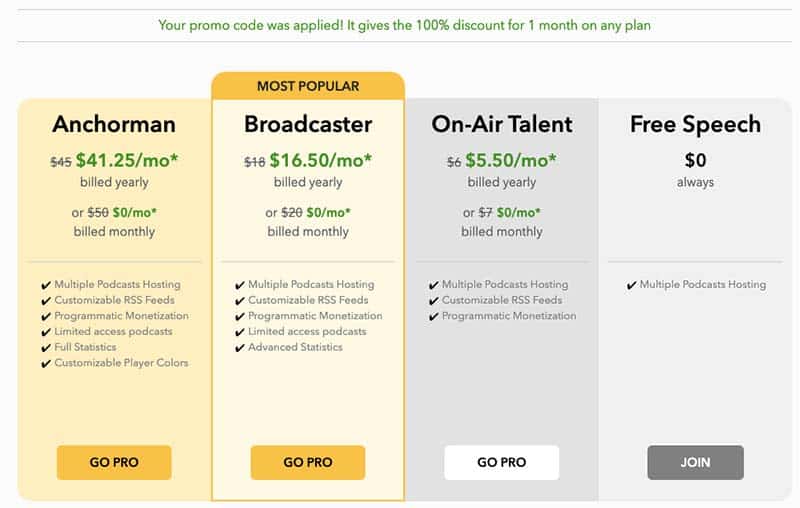Click GO PRO under Broadcaster plan
This screenshot has height=508, width=800.
308,462
